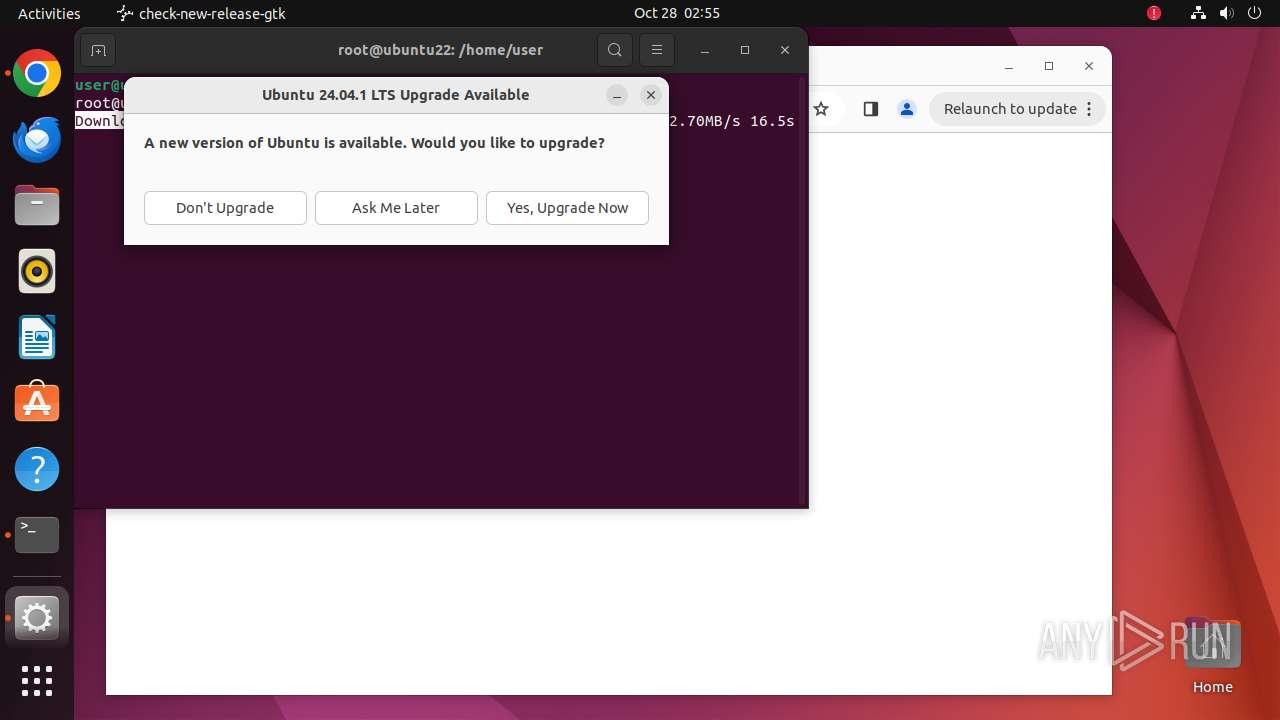Maximize the terminal window
Viewport: 1280px width, 720px height.
745,50
